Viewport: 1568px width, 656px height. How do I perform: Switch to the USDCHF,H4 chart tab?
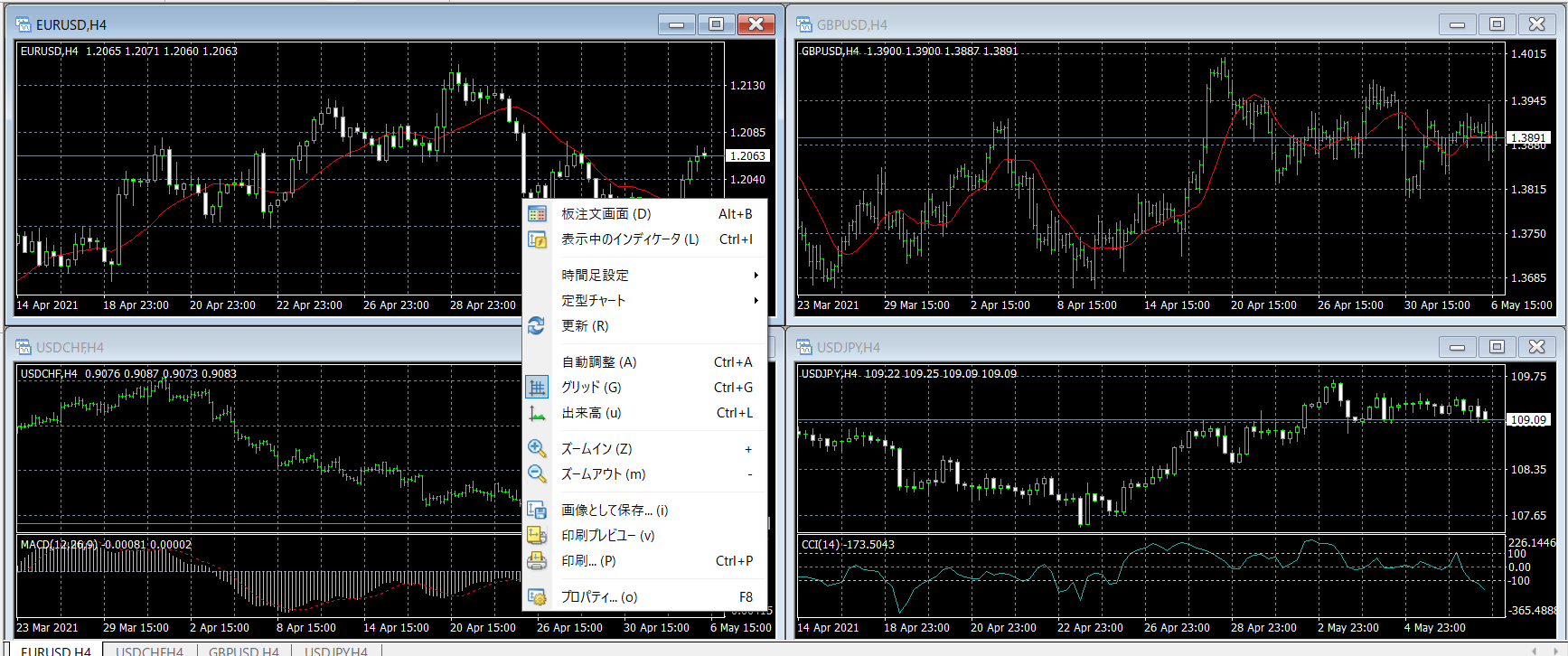(149, 651)
